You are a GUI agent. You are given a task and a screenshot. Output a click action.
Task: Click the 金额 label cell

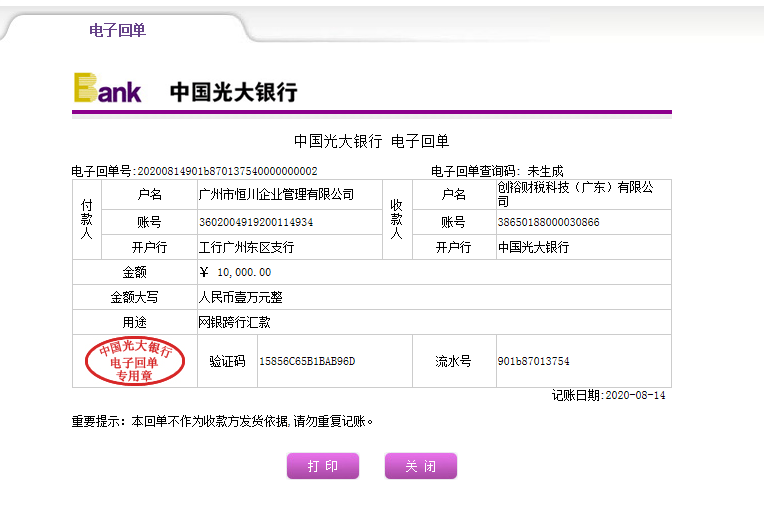[x=134, y=272]
